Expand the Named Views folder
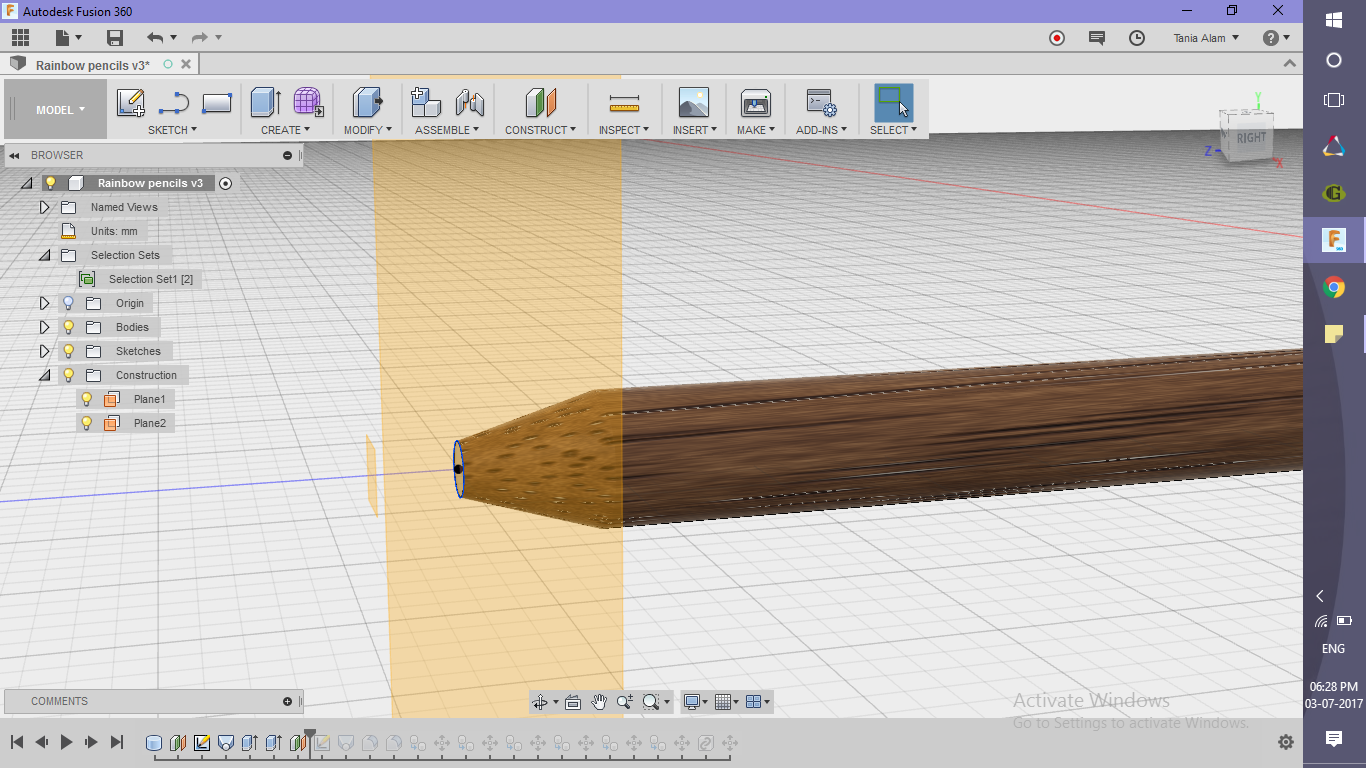The image size is (1366, 768). click(x=44, y=207)
